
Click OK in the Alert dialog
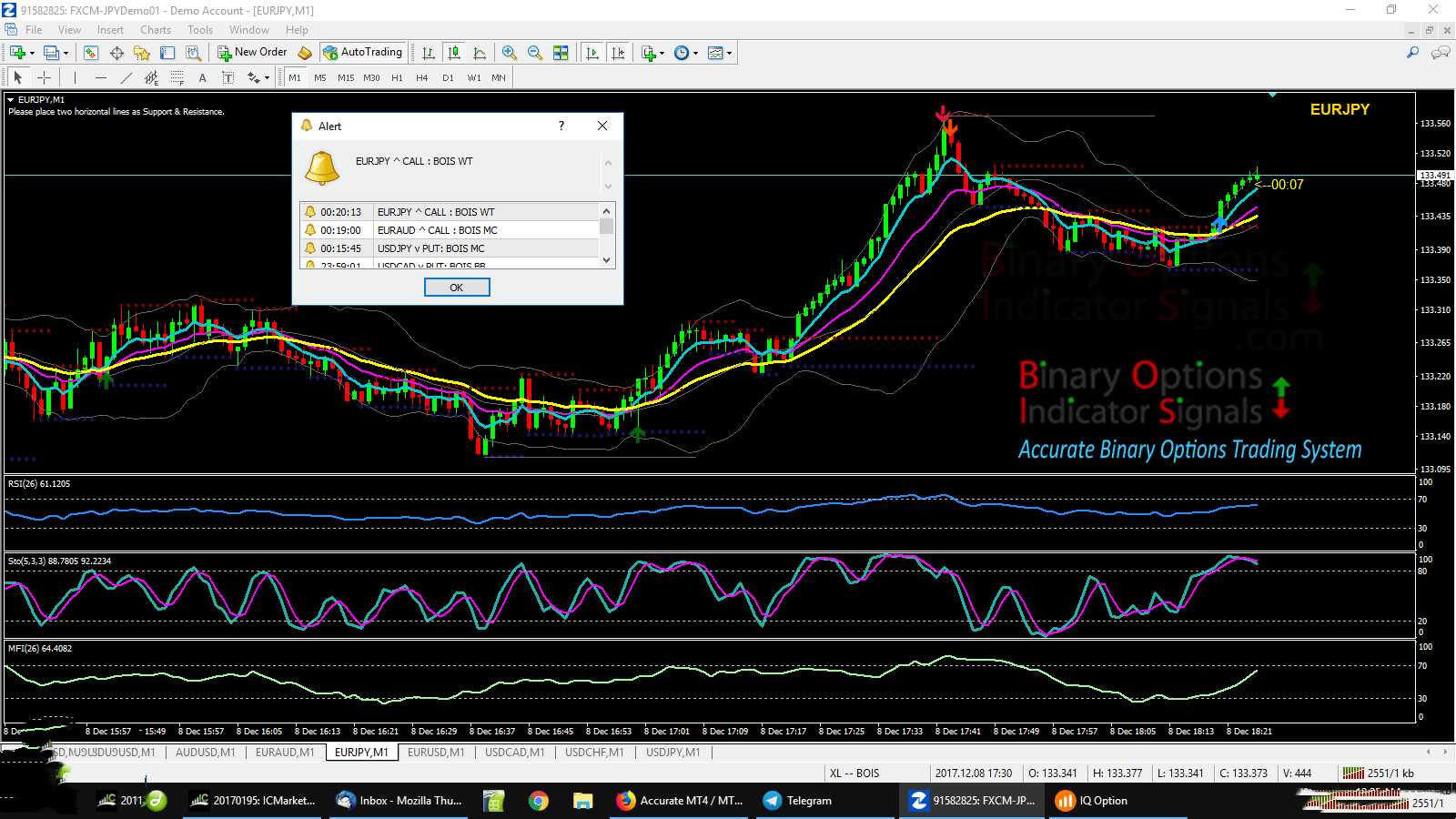[x=457, y=288]
